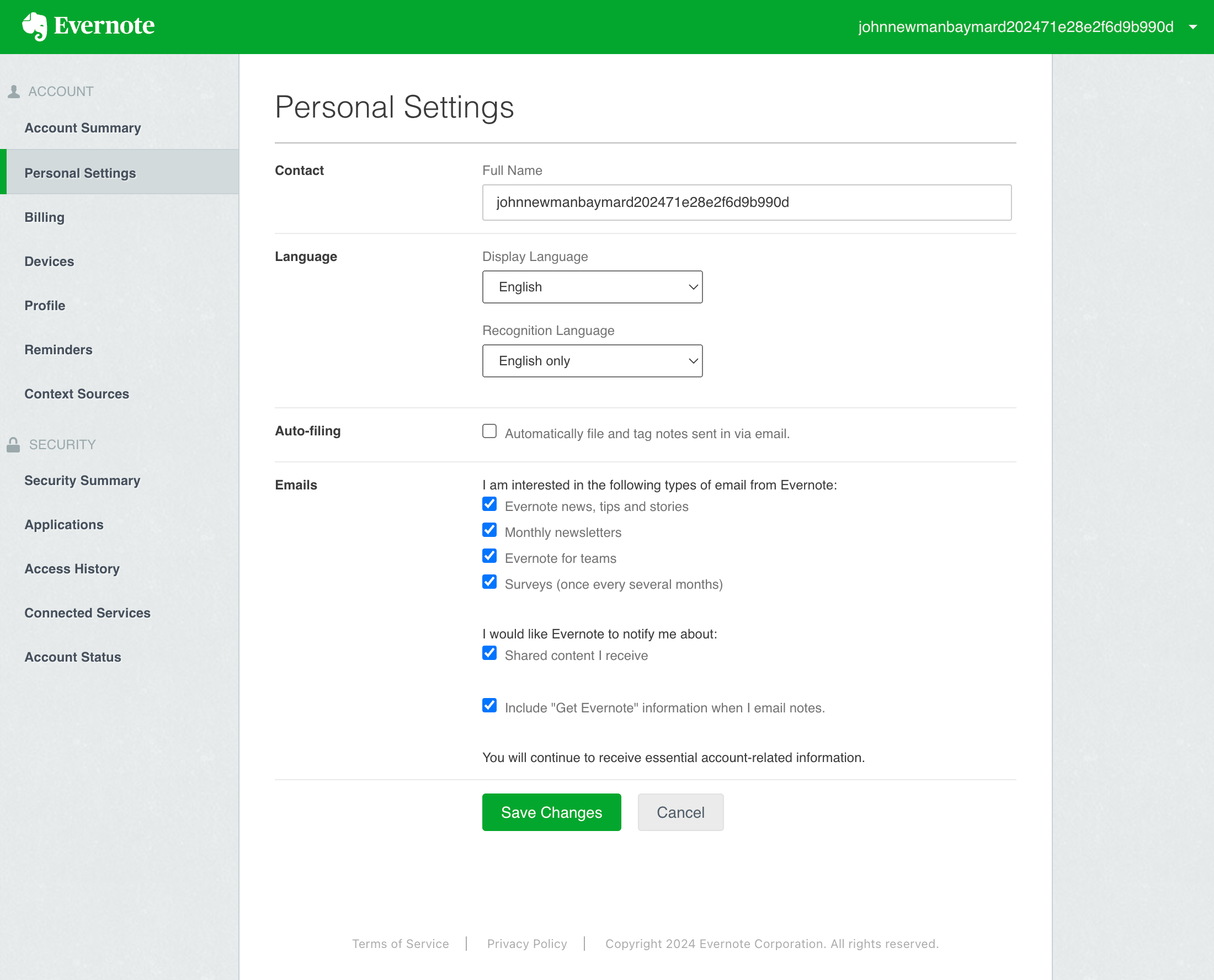Viewport: 1214px width, 980px height.
Task: Open the Privacy Policy link
Action: tap(526, 944)
